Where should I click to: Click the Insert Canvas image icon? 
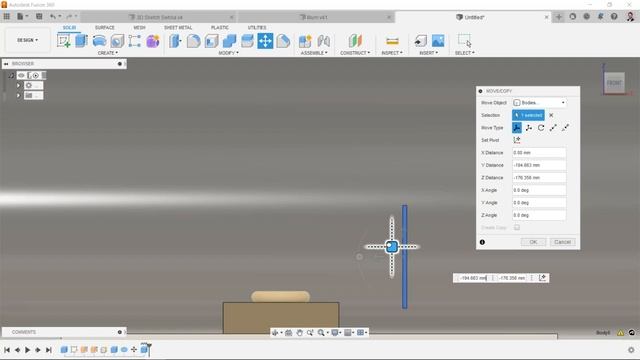[438, 41]
